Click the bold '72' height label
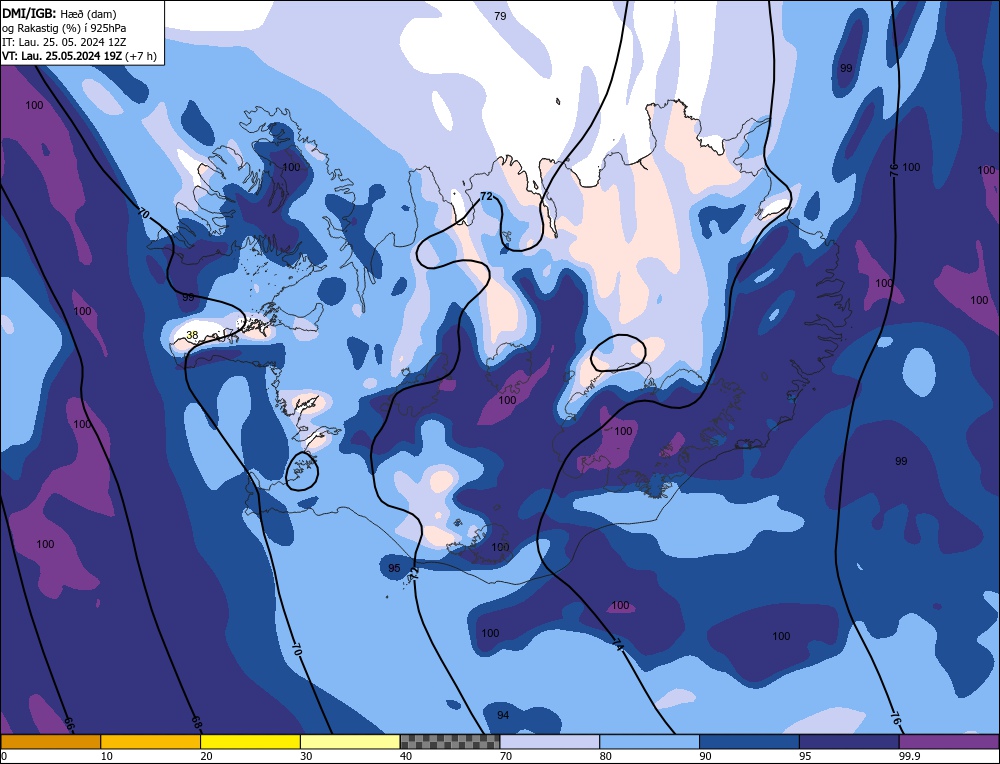Image resolution: width=1000 pixels, height=764 pixels. (x=486, y=196)
